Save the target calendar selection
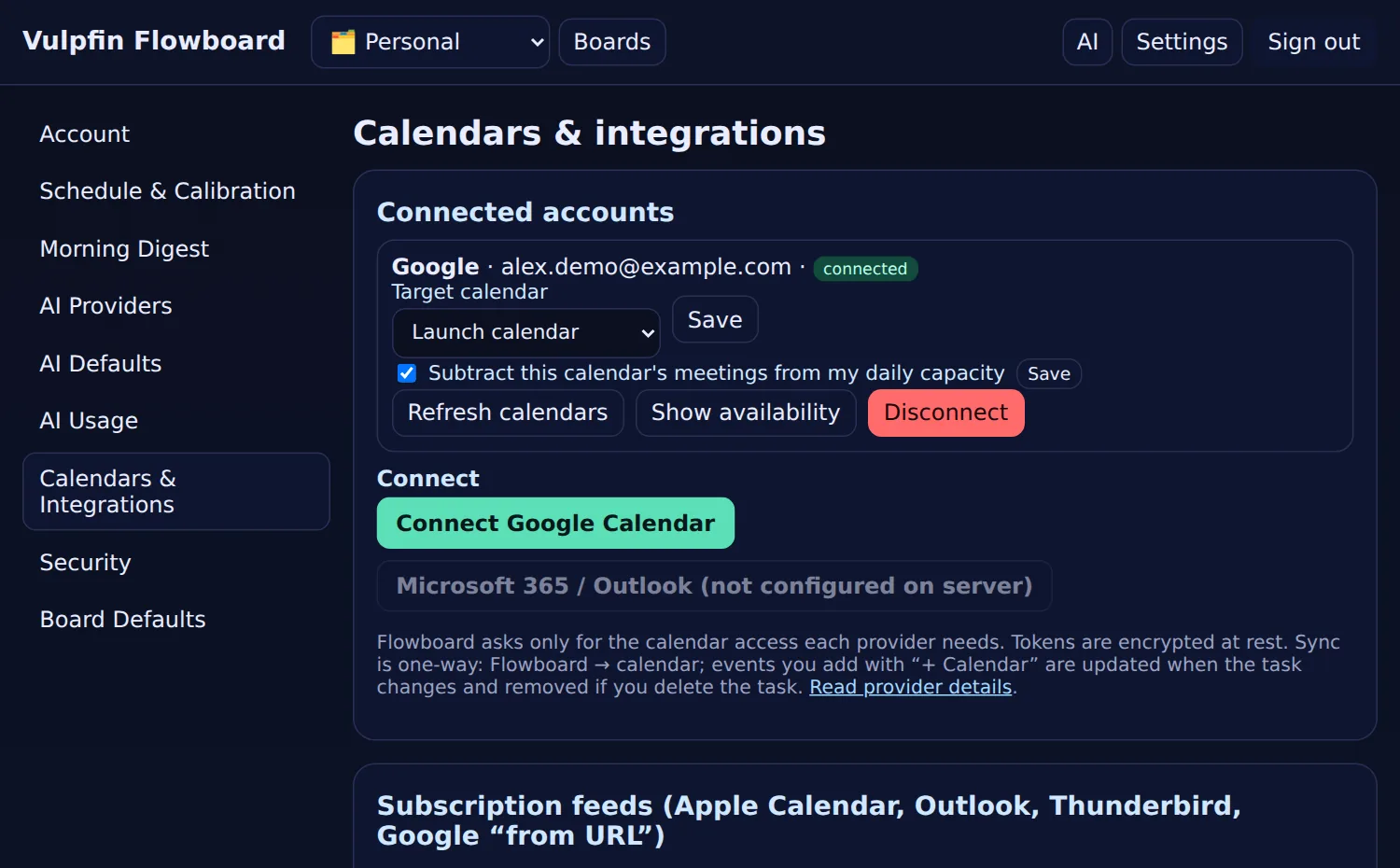The height and width of the screenshot is (868, 1400). tap(715, 320)
